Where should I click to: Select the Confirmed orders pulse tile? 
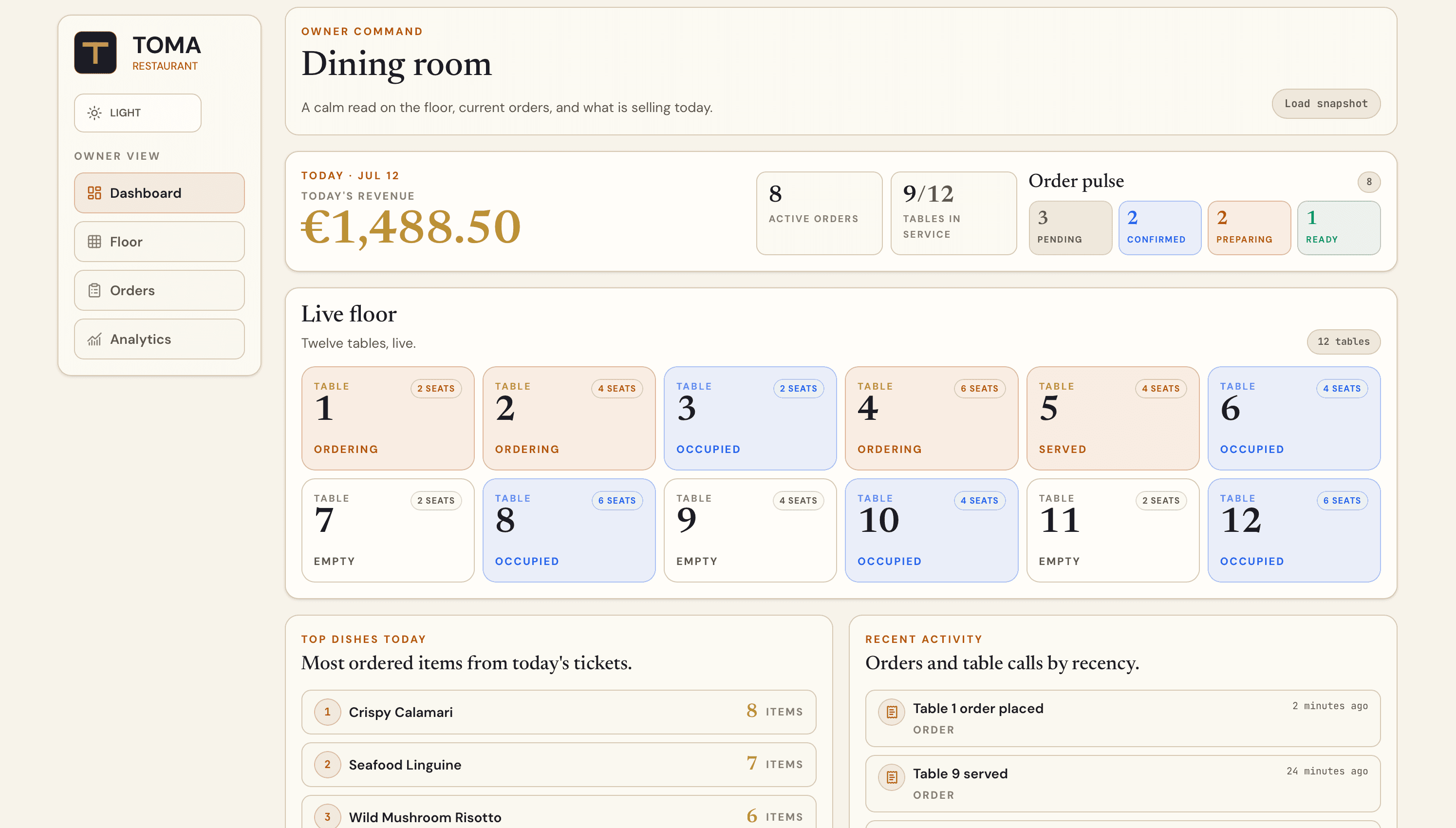tap(1160, 227)
